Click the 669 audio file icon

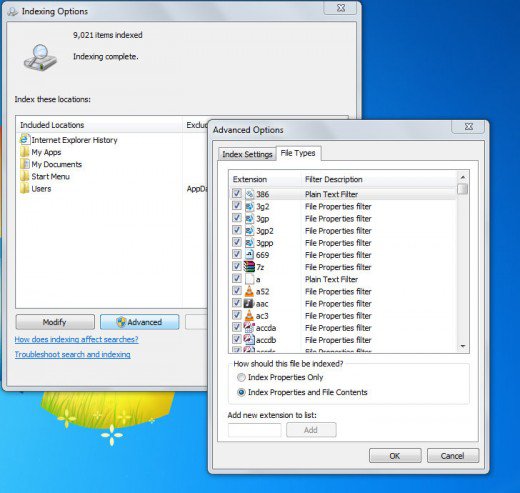coord(249,255)
